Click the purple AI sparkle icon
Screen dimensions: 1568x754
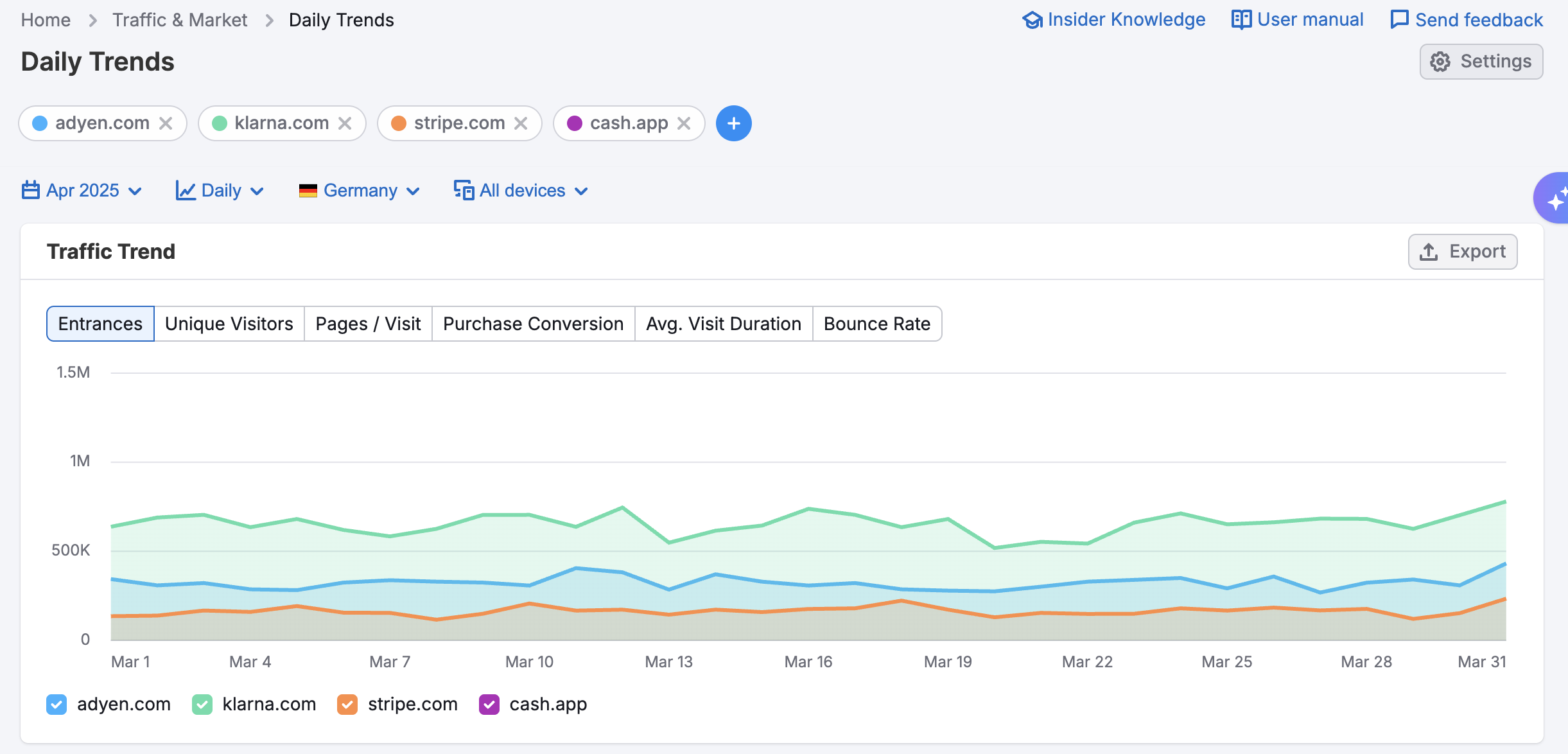1555,200
